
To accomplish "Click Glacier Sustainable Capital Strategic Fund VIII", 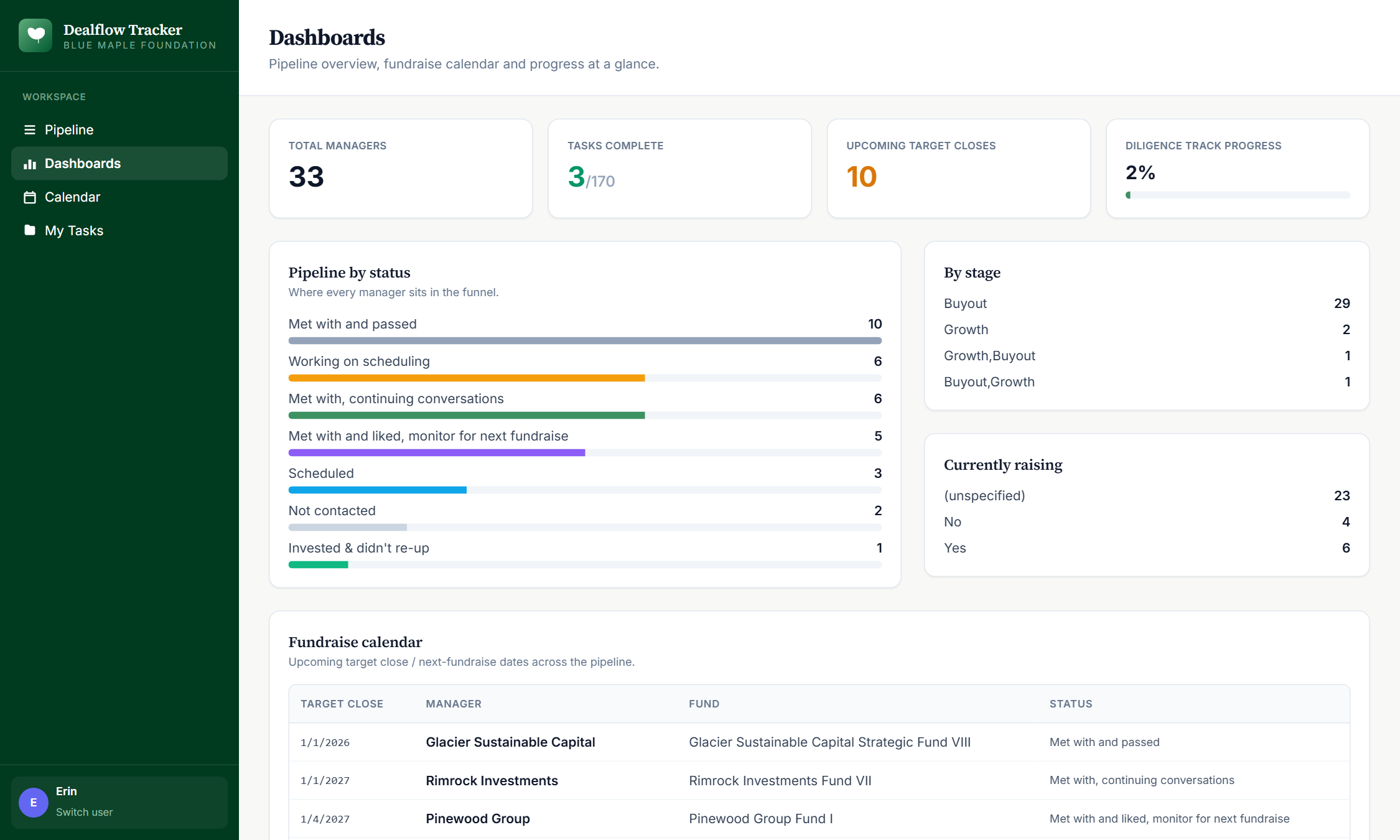I will coord(829,742).
